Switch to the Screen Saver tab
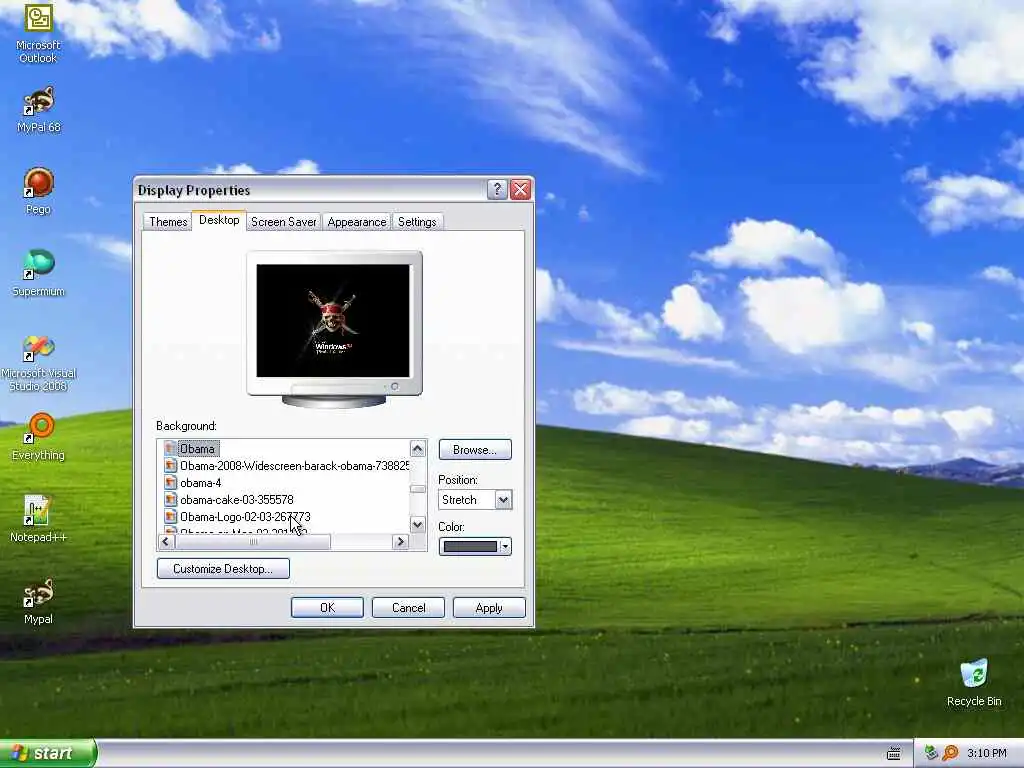 click(283, 221)
